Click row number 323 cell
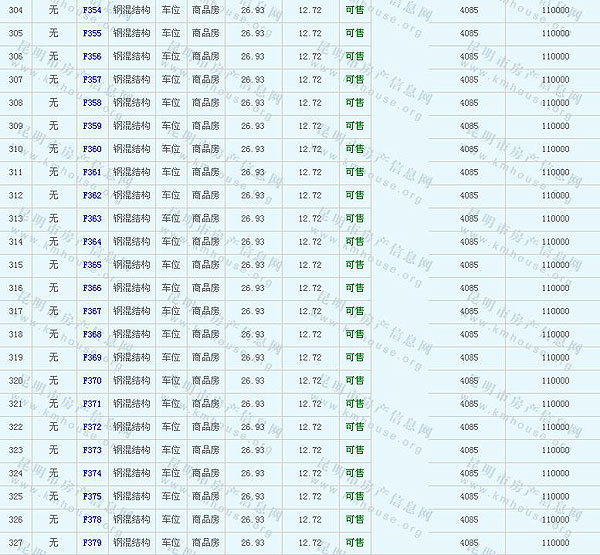The width and height of the screenshot is (600, 555). click(x=16, y=450)
